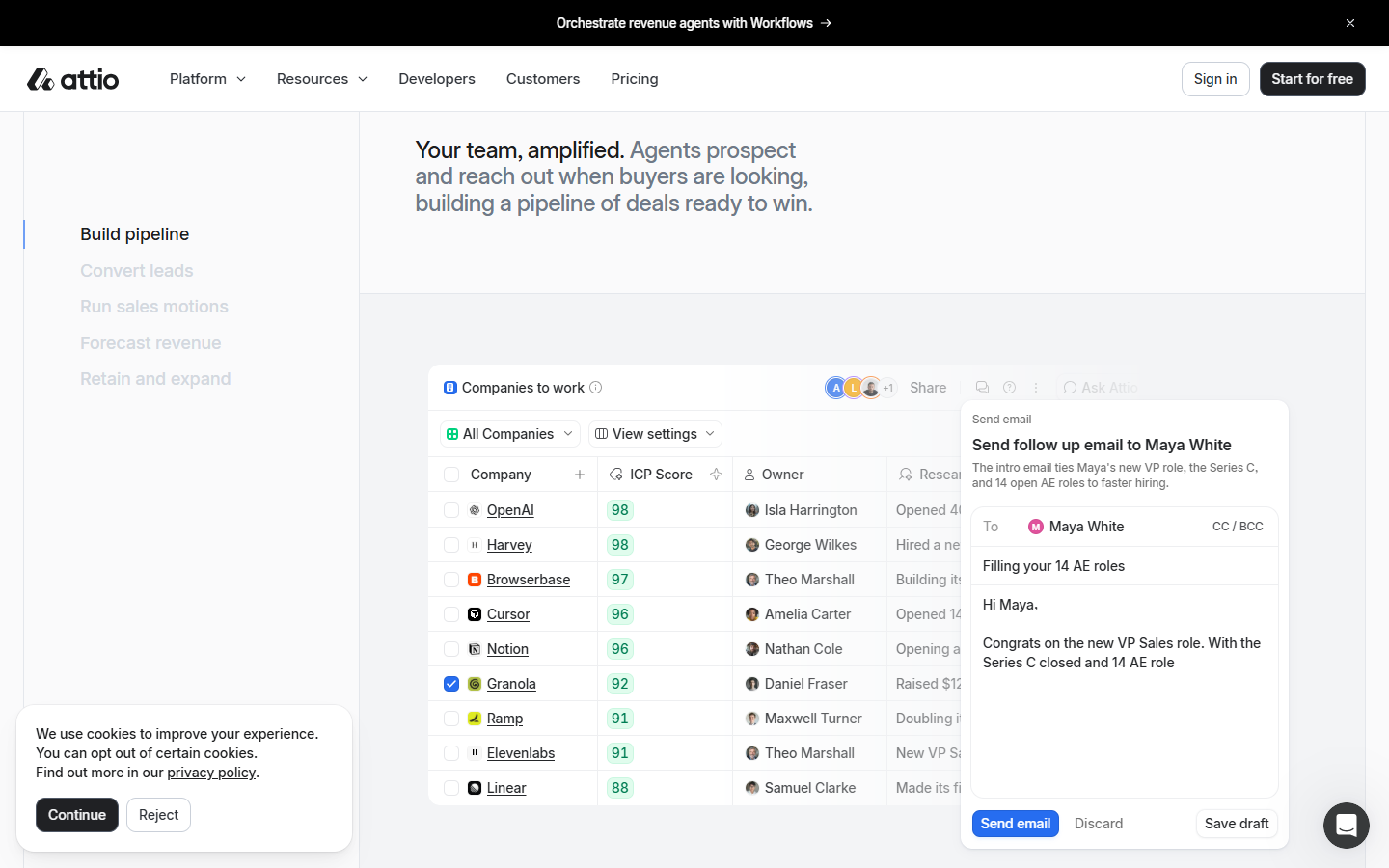The height and width of the screenshot is (868, 1389).
Task: Click the email subject field
Action: coord(1125,566)
